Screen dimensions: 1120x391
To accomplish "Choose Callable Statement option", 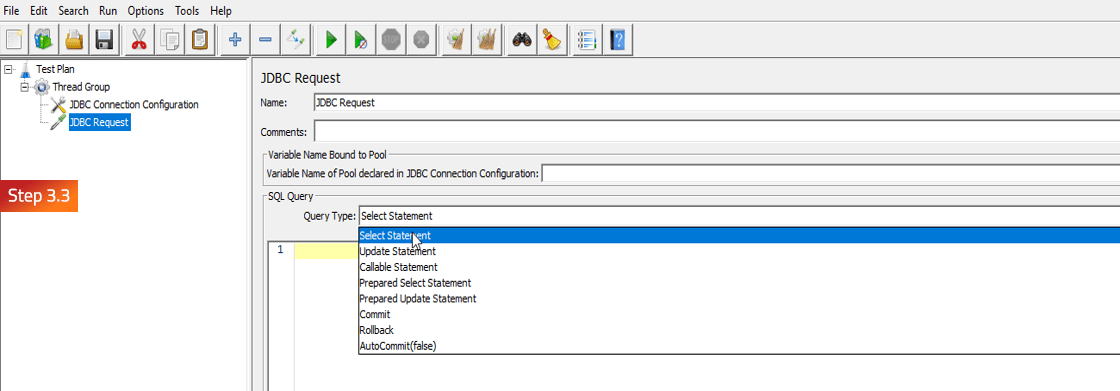I will point(739,267).
